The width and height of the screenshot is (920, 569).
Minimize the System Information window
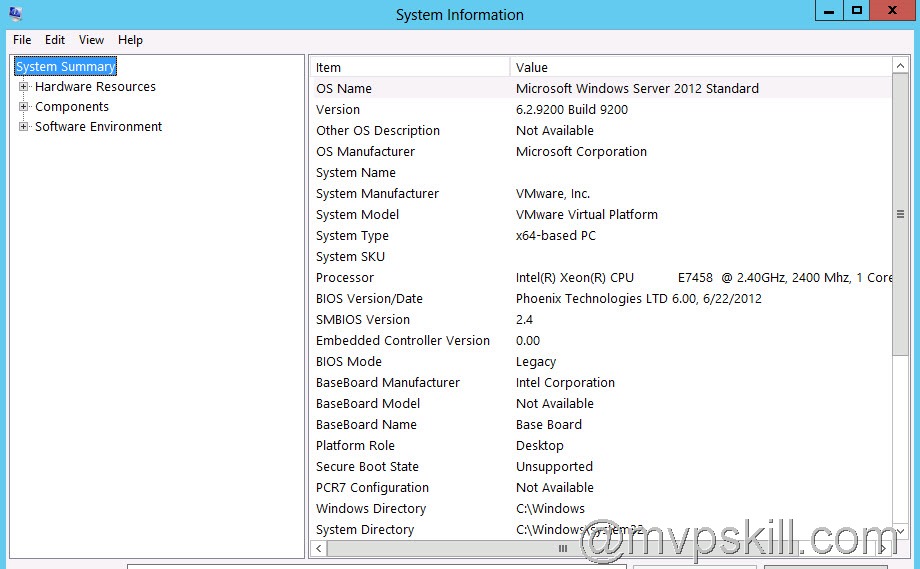pyautogui.click(x=829, y=11)
